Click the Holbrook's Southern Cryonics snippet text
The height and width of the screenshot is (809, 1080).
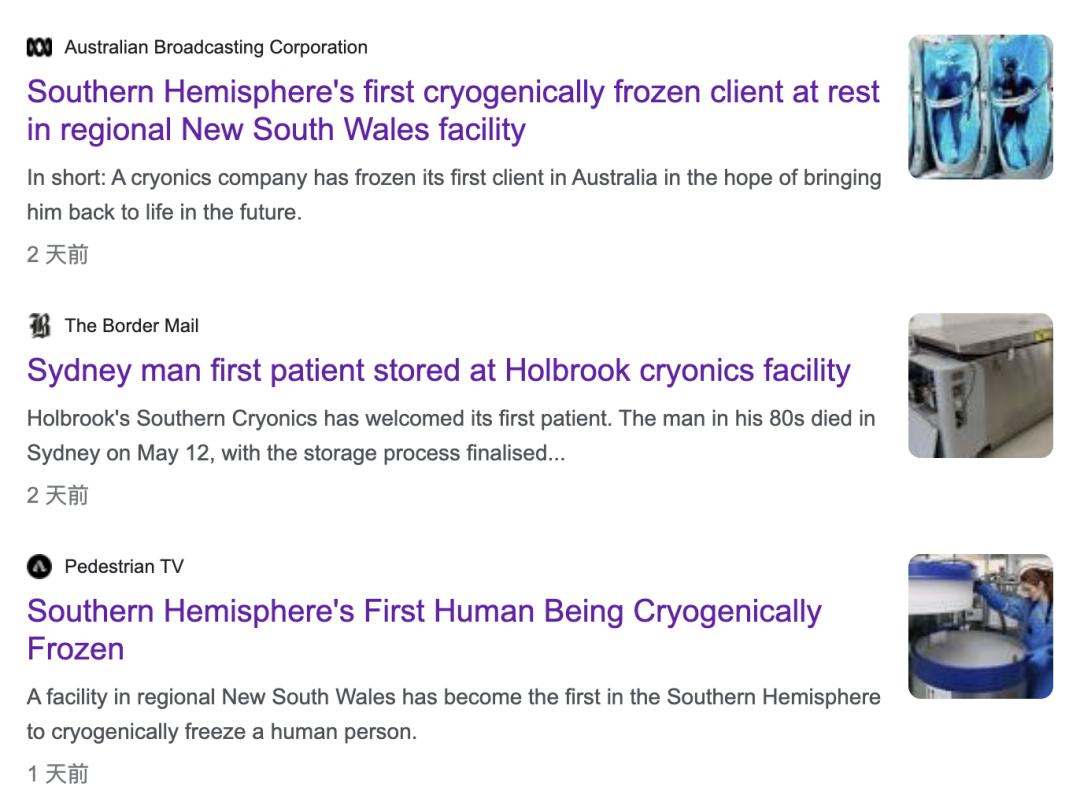(x=451, y=436)
